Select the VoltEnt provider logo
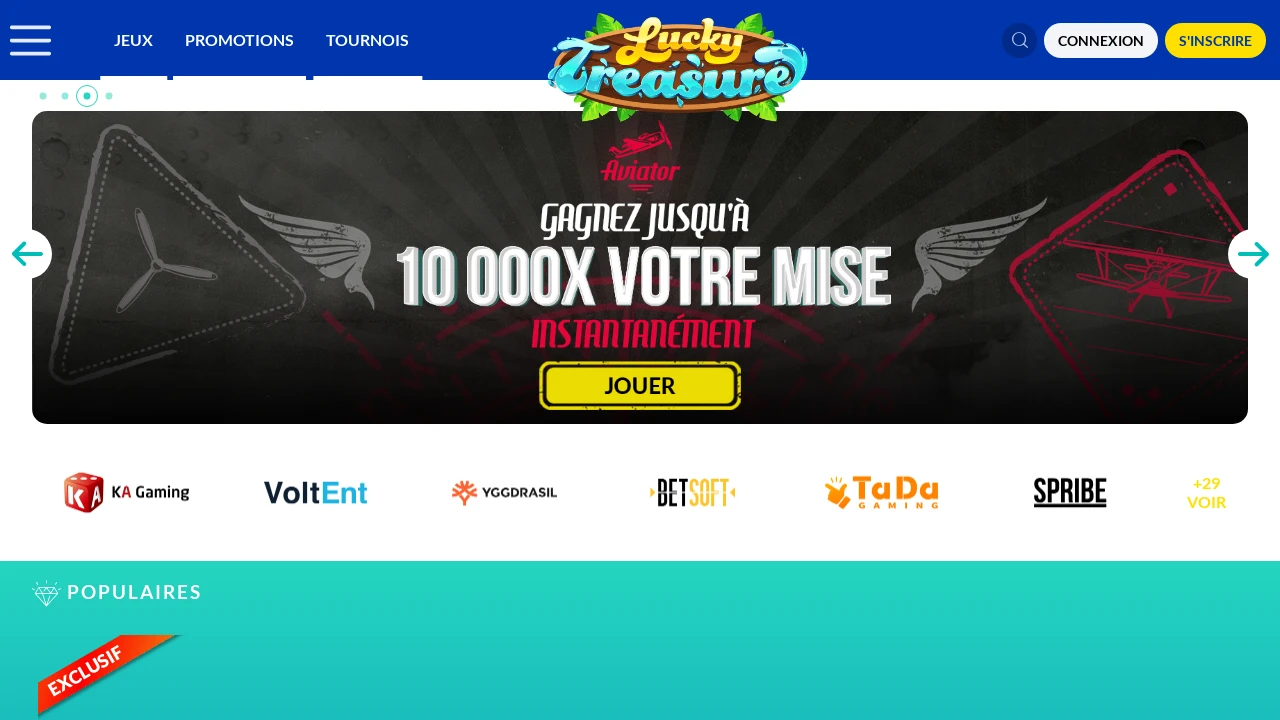This screenshot has height=720, width=1280. point(316,493)
